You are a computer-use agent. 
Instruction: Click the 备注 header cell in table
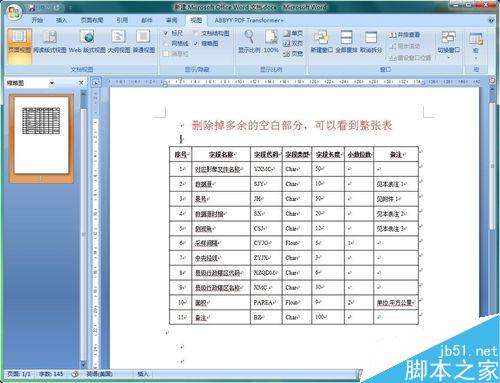click(x=396, y=154)
